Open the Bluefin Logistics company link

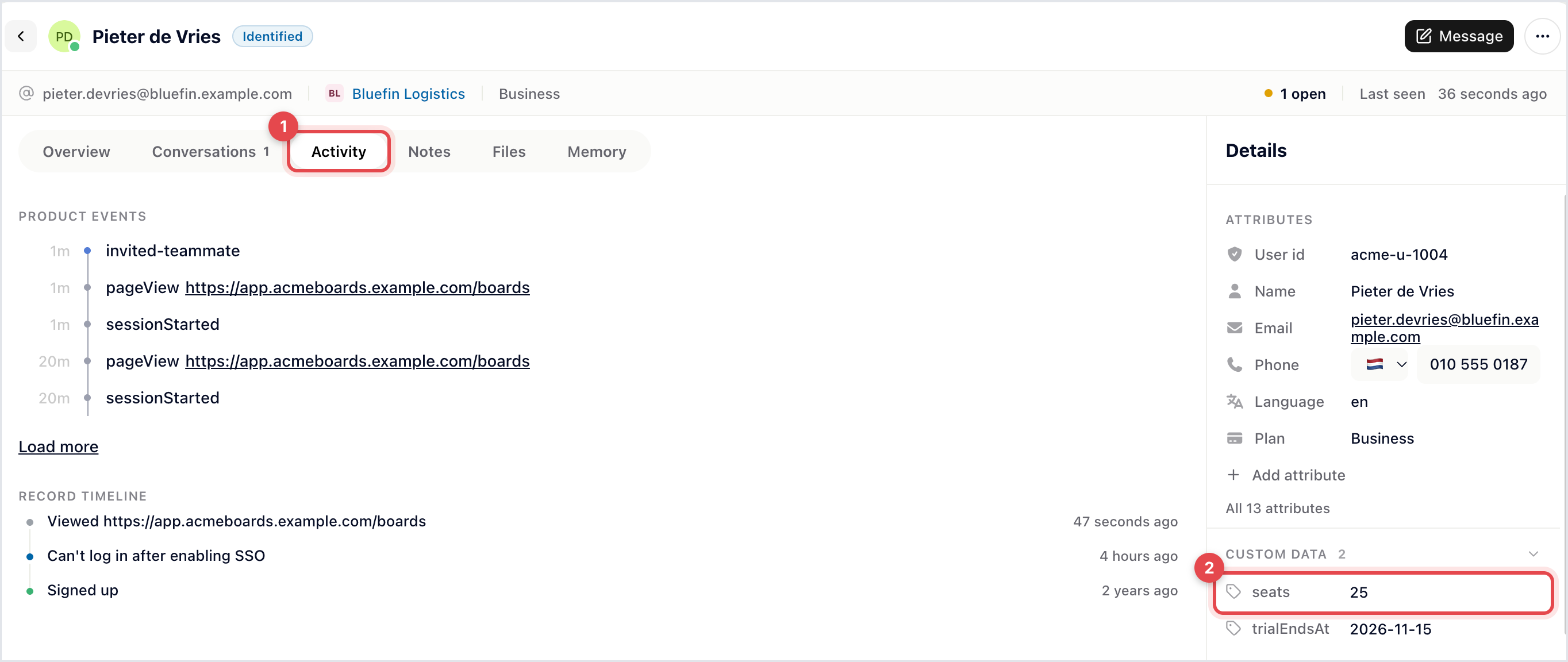[x=408, y=94]
